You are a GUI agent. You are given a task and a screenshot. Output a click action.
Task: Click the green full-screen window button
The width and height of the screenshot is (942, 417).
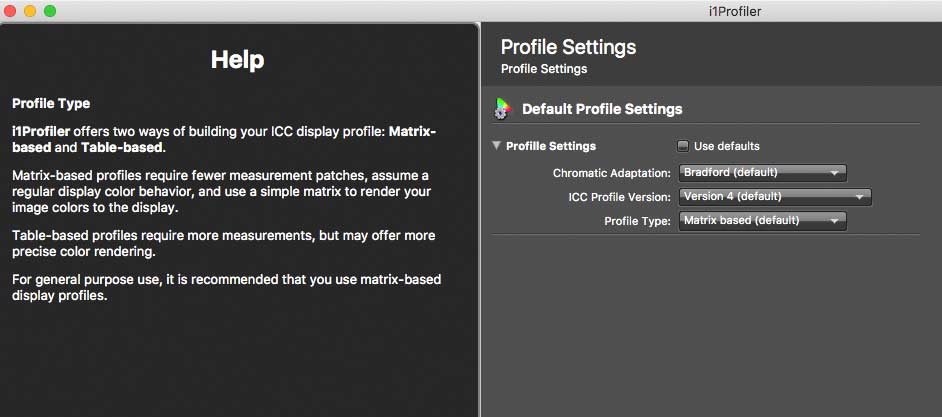point(50,11)
